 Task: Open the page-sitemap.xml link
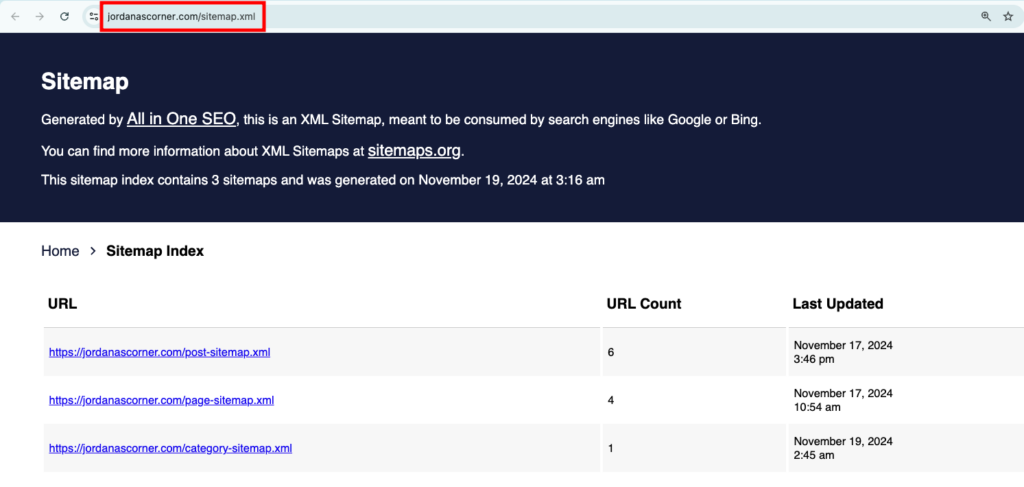coord(161,400)
